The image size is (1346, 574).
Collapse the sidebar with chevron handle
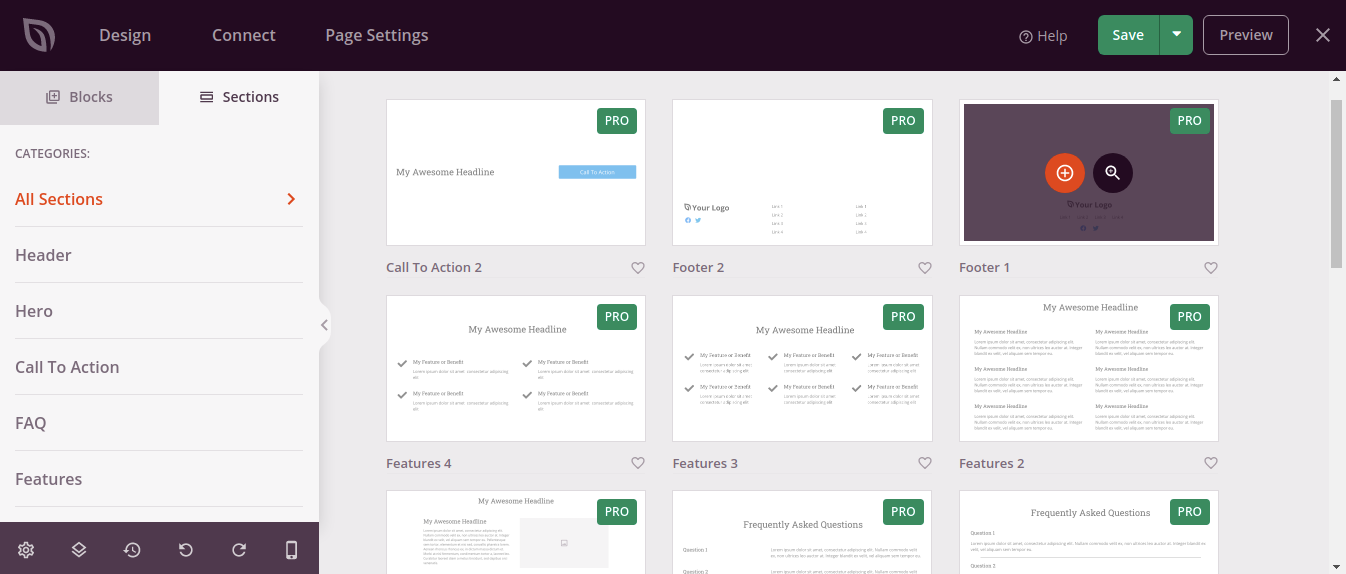pos(324,325)
